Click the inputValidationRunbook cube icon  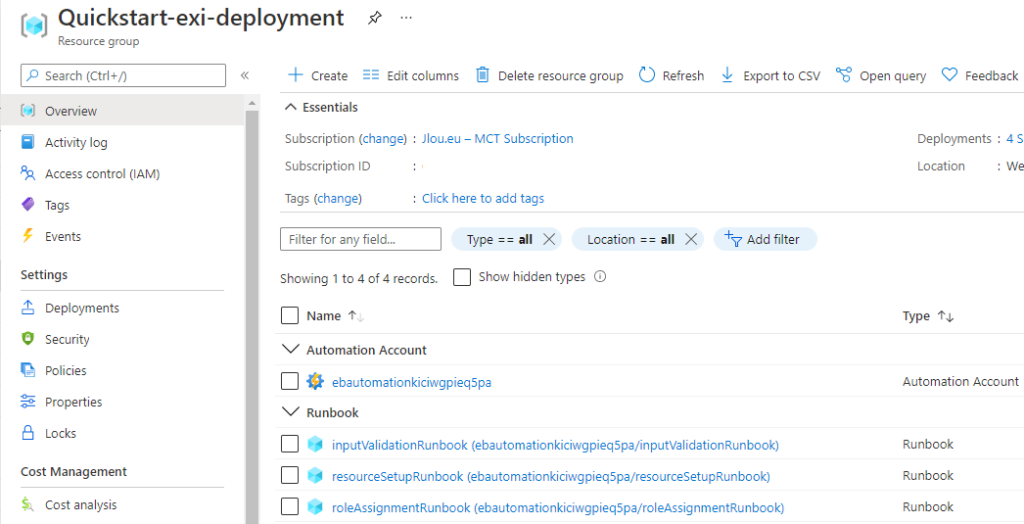pos(315,444)
